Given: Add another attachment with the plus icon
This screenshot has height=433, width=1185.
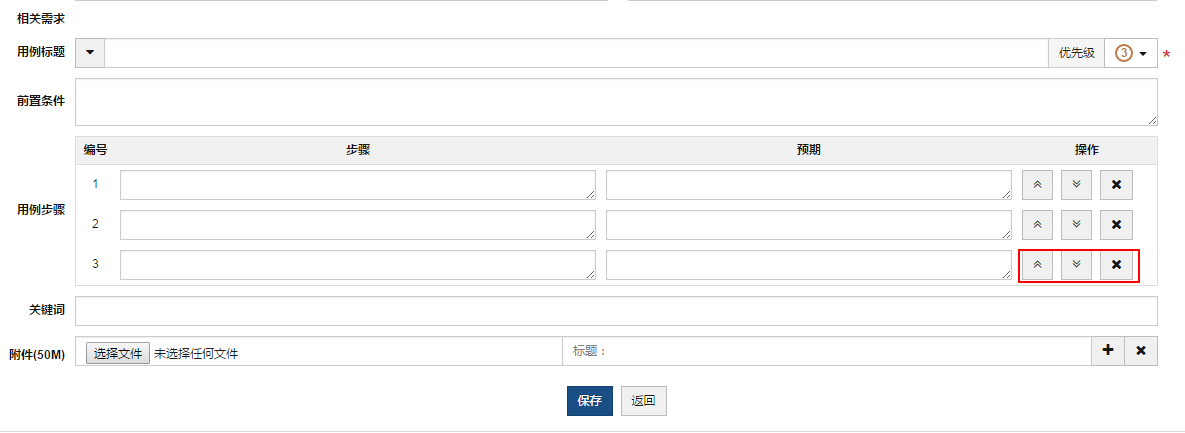Looking at the screenshot, I should click(1107, 351).
